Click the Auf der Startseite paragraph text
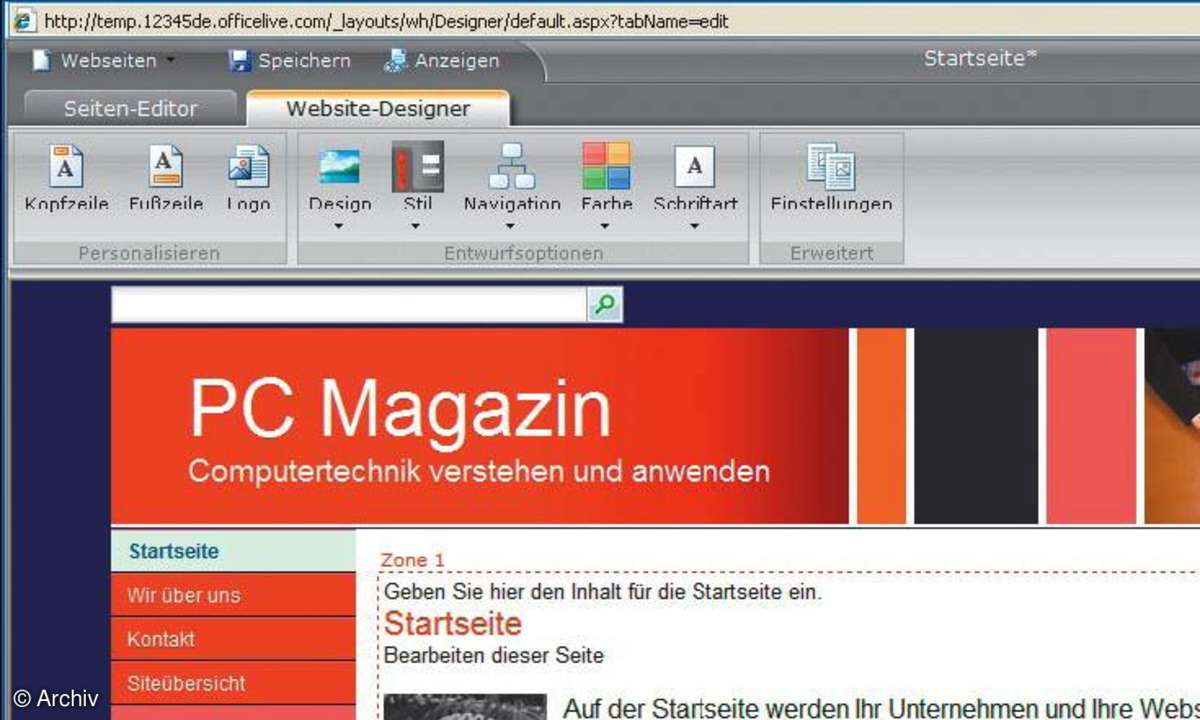This screenshot has height=720, width=1200. (881, 708)
